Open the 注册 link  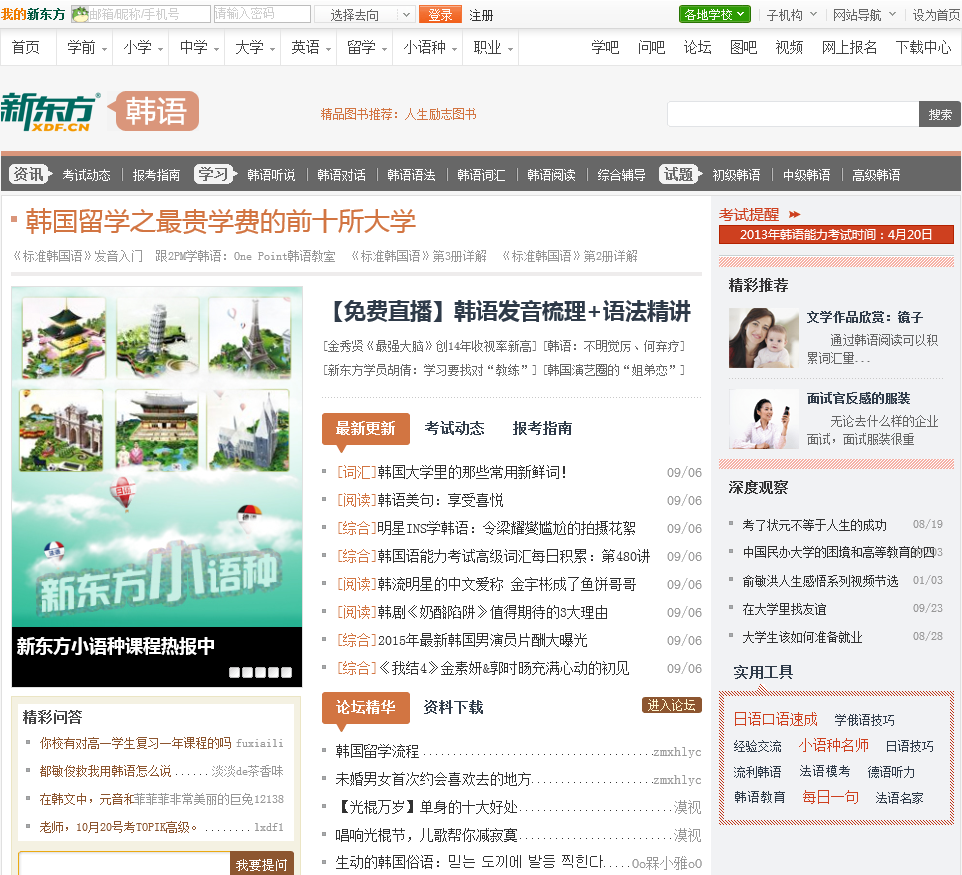tap(481, 15)
